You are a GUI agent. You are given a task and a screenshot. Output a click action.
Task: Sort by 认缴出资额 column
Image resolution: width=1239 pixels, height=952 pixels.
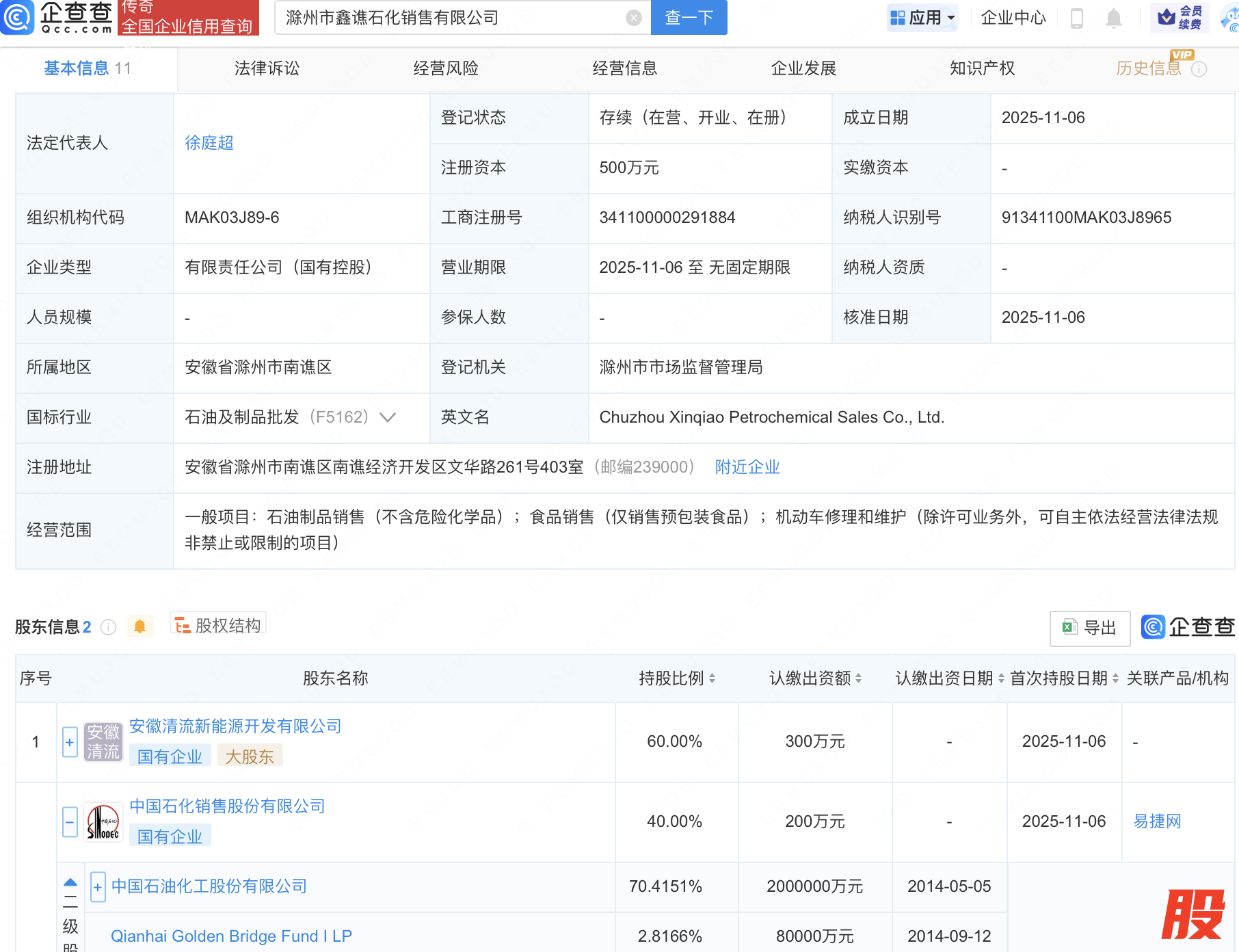click(x=815, y=678)
